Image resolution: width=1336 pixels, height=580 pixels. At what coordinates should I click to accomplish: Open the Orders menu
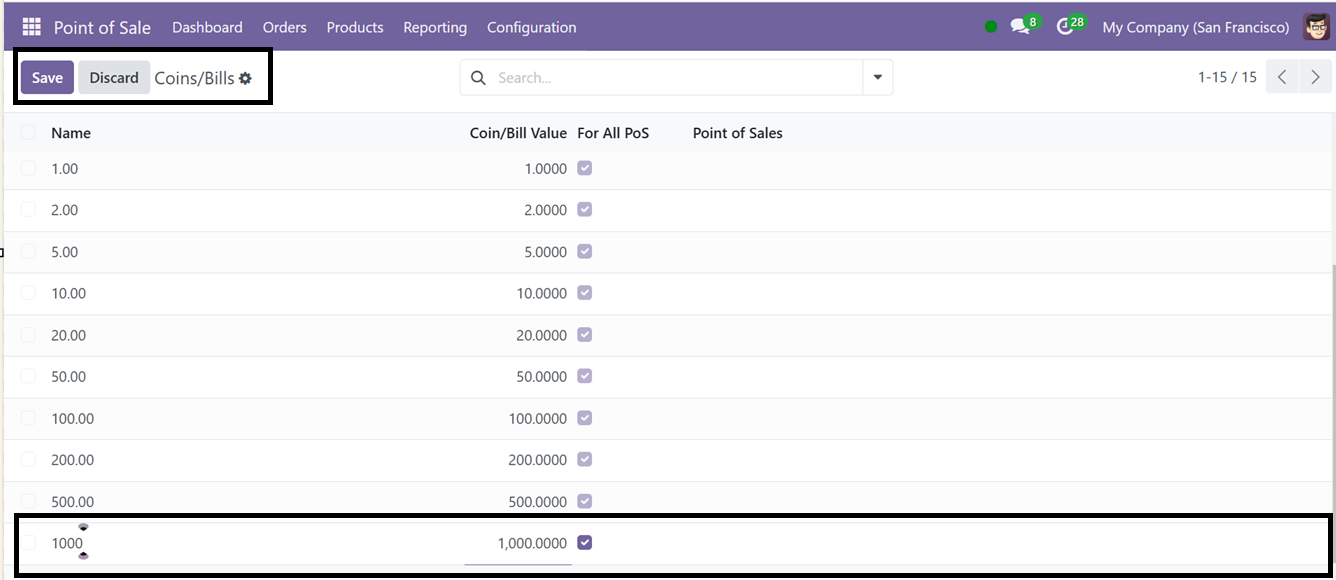pos(285,27)
